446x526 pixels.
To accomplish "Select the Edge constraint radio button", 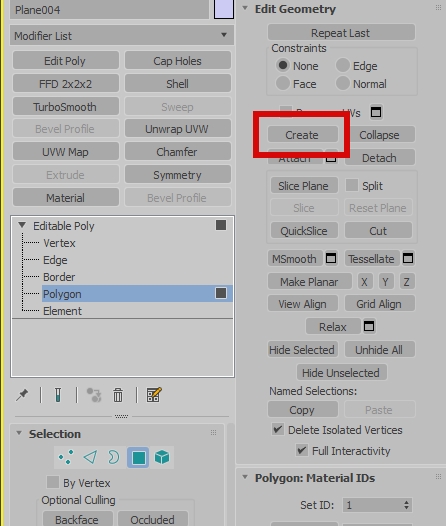I will 343,65.
